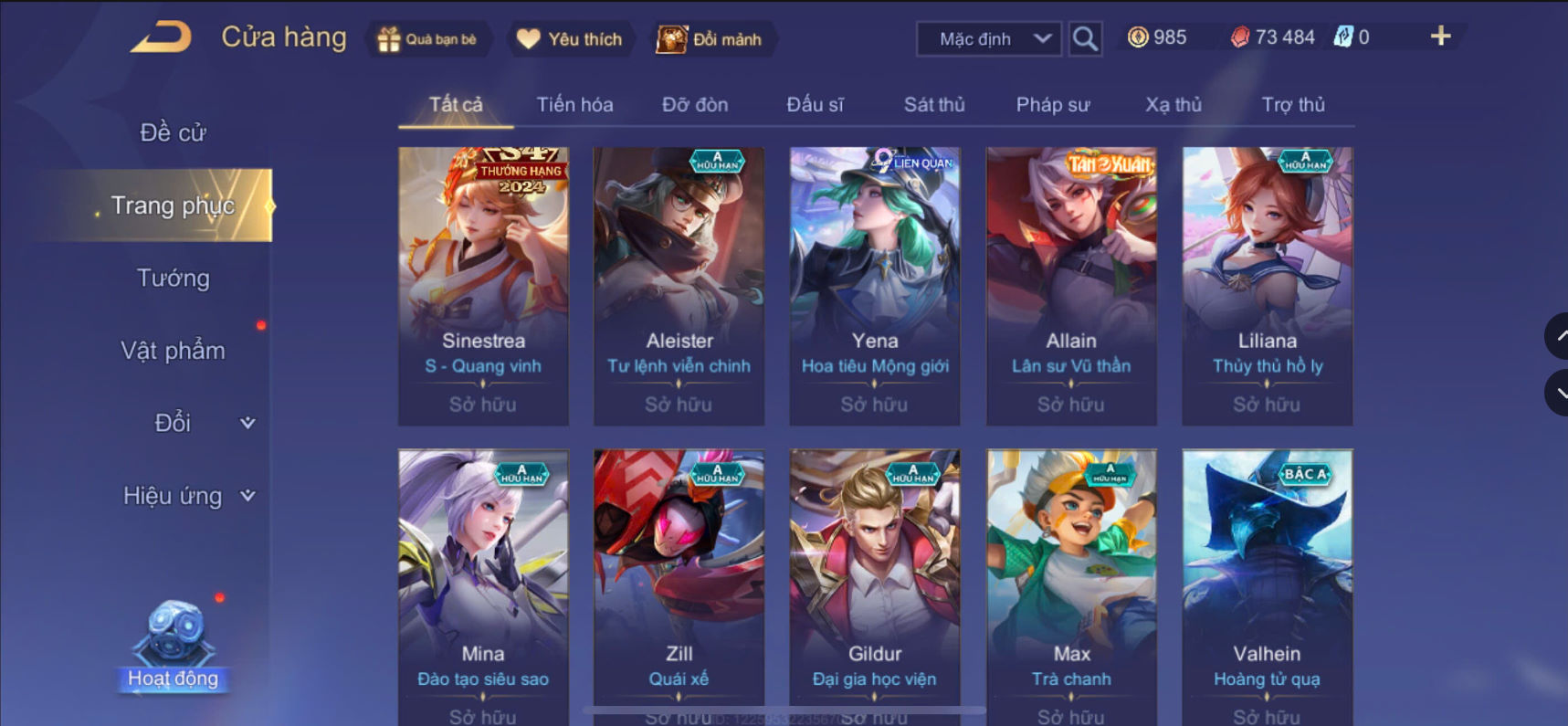The width and height of the screenshot is (1568, 726).
Task: Click the golden back arrow icon
Action: tap(162, 37)
